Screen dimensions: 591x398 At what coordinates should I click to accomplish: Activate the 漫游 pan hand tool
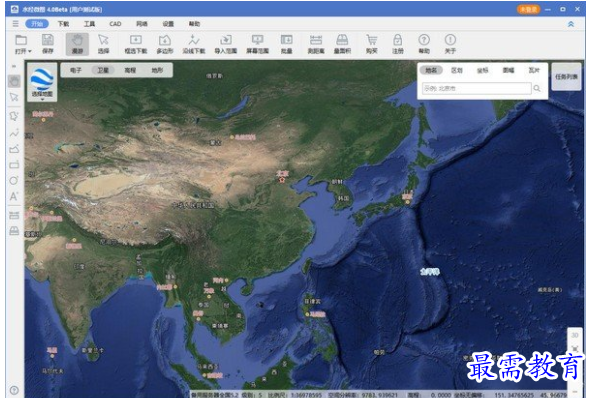point(77,44)
